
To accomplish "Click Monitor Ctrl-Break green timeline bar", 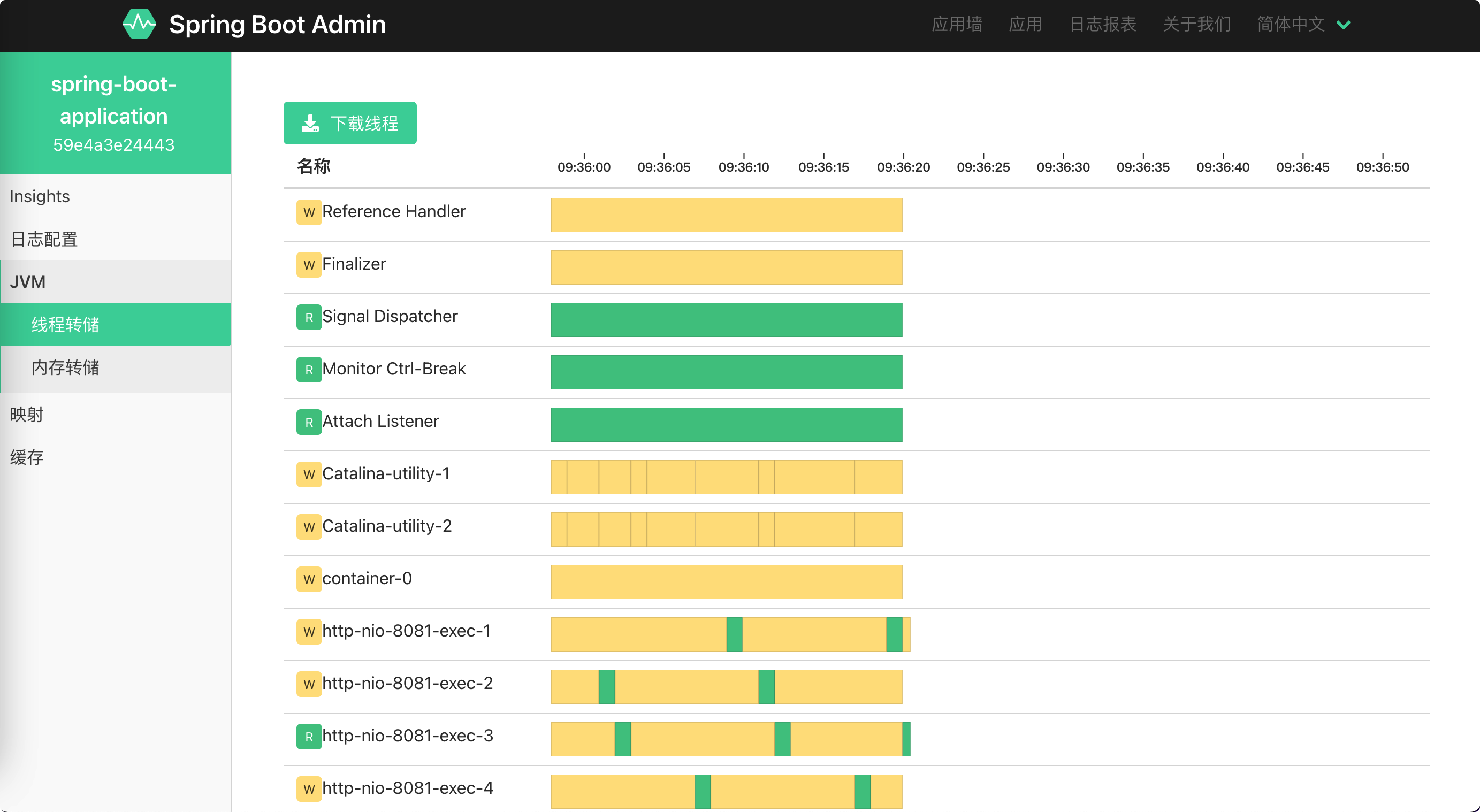I will pyautogui.click(x=726, y=372).
